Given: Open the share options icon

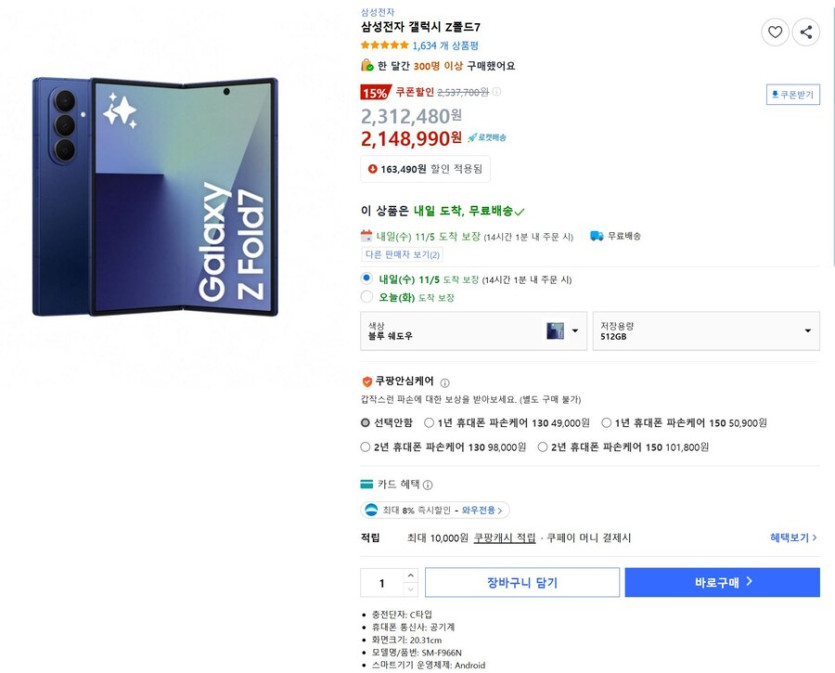Looking at the screenshot, I should coord(808,32).
